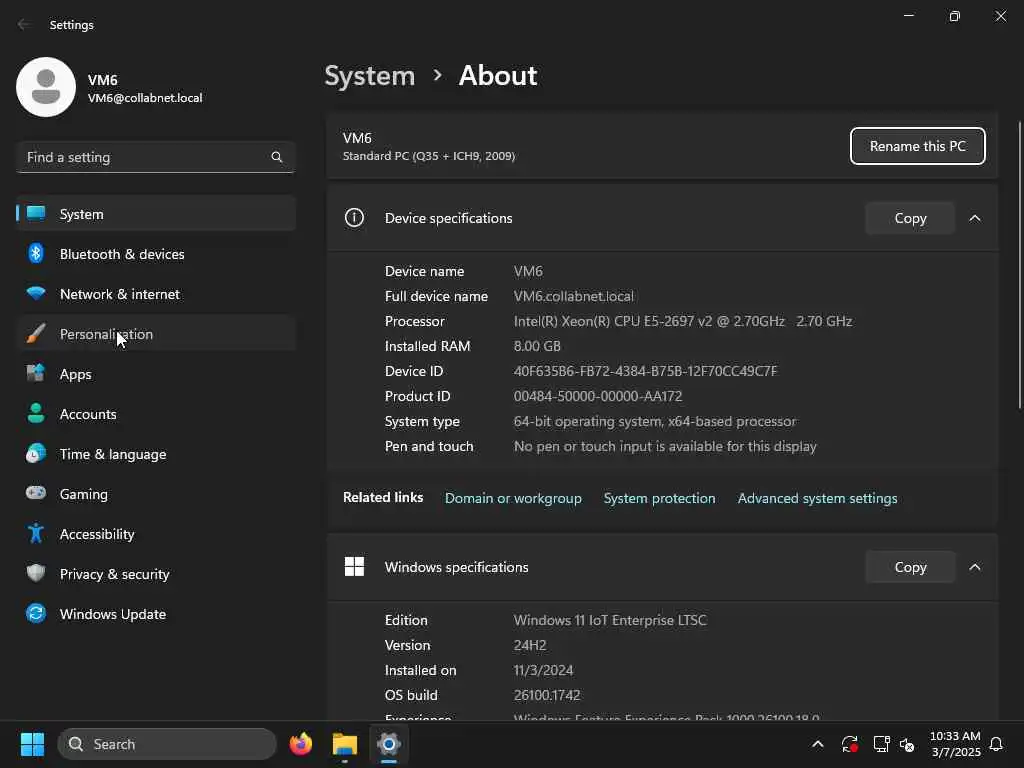Click the network display tray icon
This screenshot has width=1024, height=768.
point(881,744)
